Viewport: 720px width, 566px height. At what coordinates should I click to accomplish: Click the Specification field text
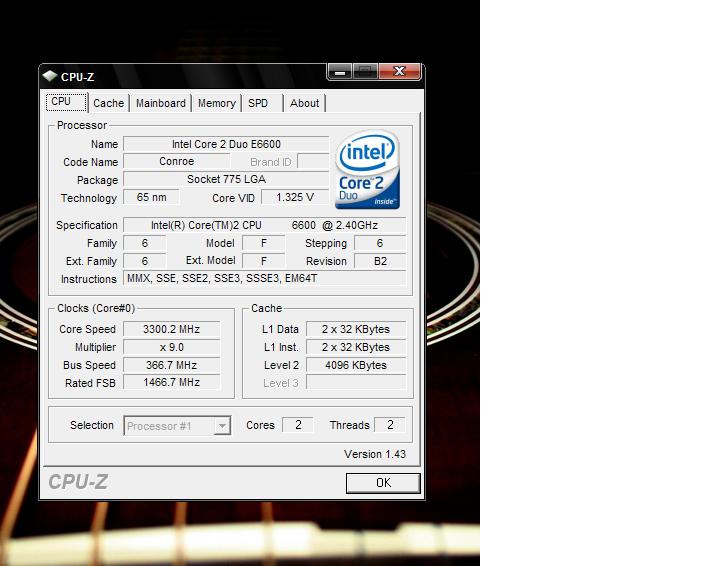(264, 225)
